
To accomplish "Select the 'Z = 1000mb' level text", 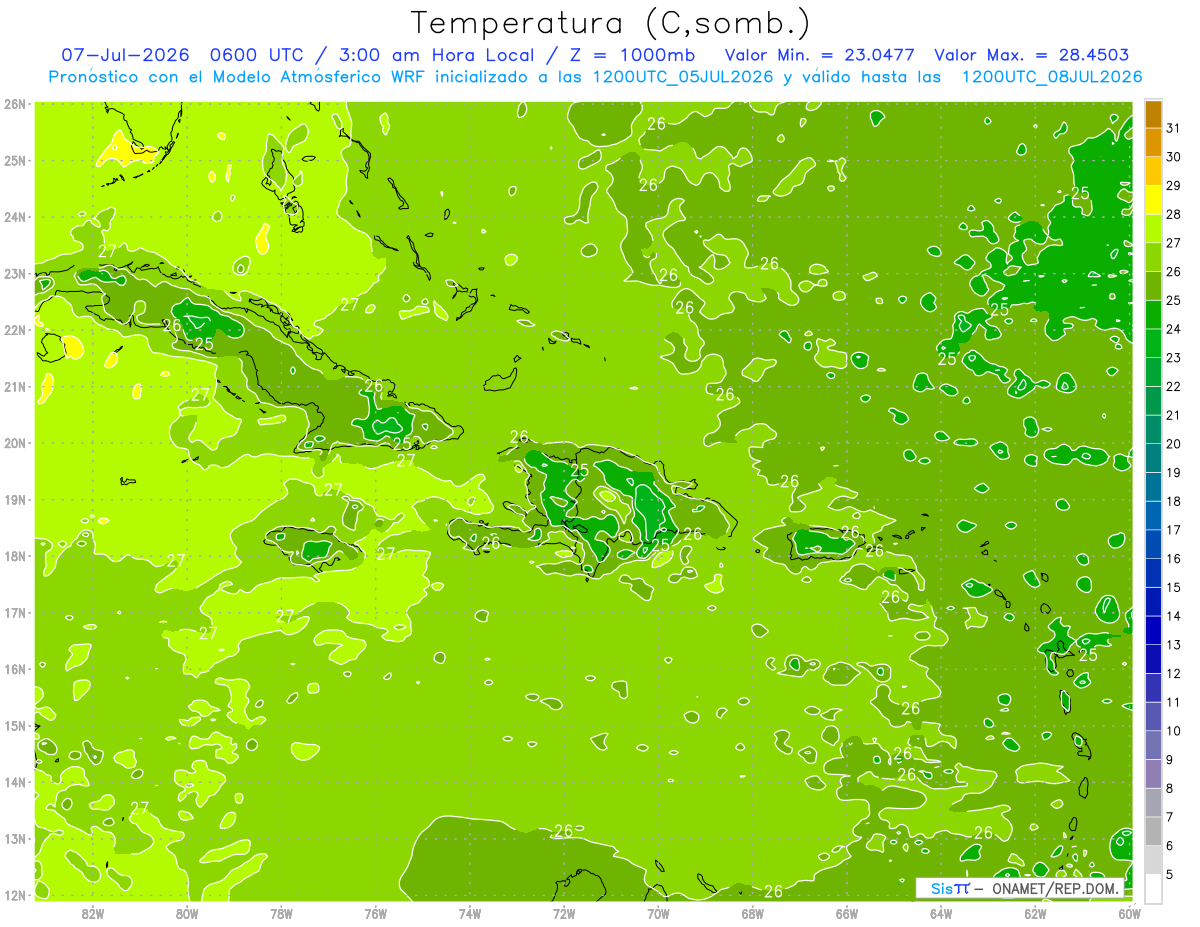I will click(633, 55).
